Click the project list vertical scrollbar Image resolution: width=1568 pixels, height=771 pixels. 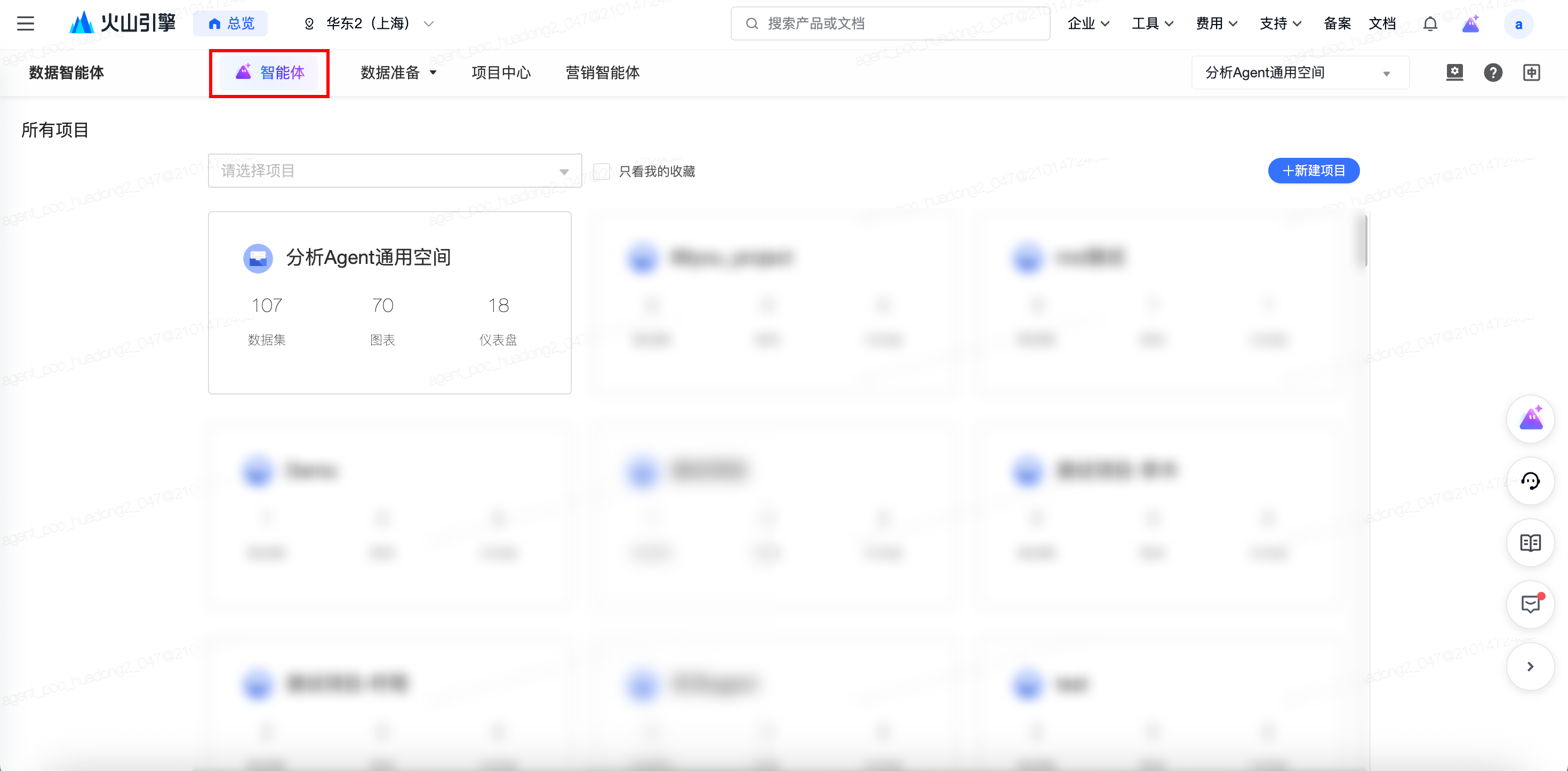coord(1365,241)
